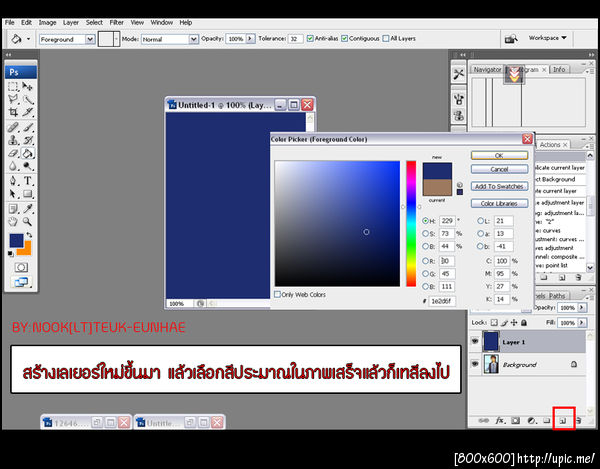The height and width of the screenshot is (469, 600).
Task: Click the rainbow hue slider strip
Action: pyautogui.click(x=411, y=223)
